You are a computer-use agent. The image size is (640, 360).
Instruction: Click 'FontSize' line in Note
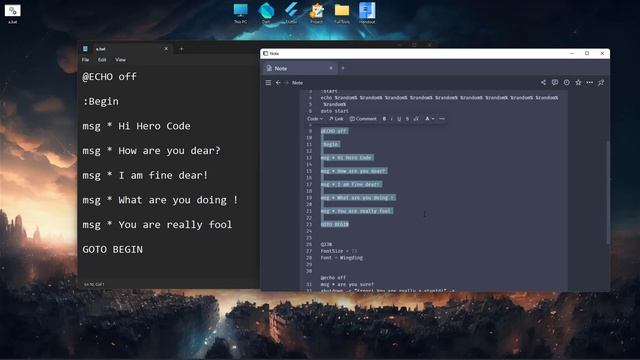pos(339,251)
